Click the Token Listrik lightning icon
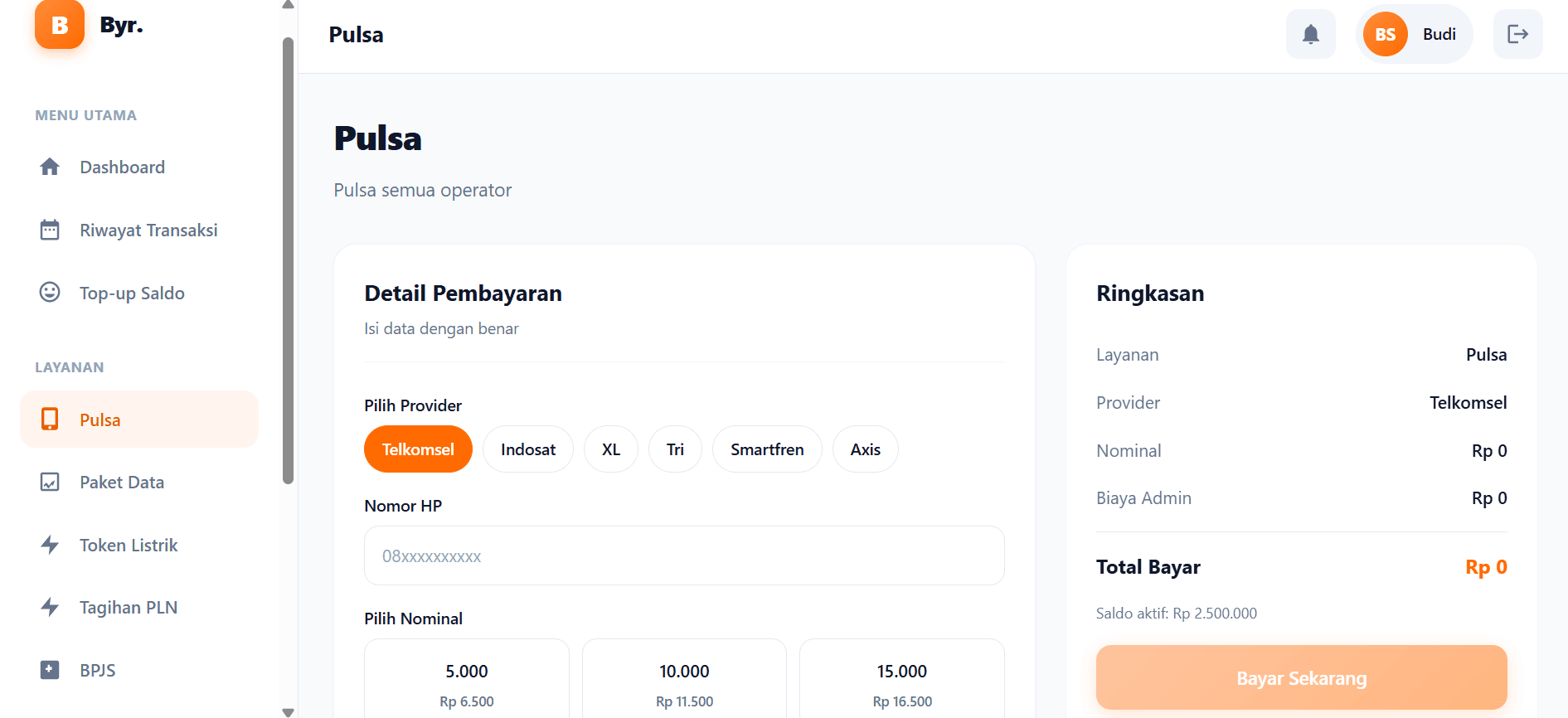Viewport: 1568px width, 718px height. tap(50, 545)
